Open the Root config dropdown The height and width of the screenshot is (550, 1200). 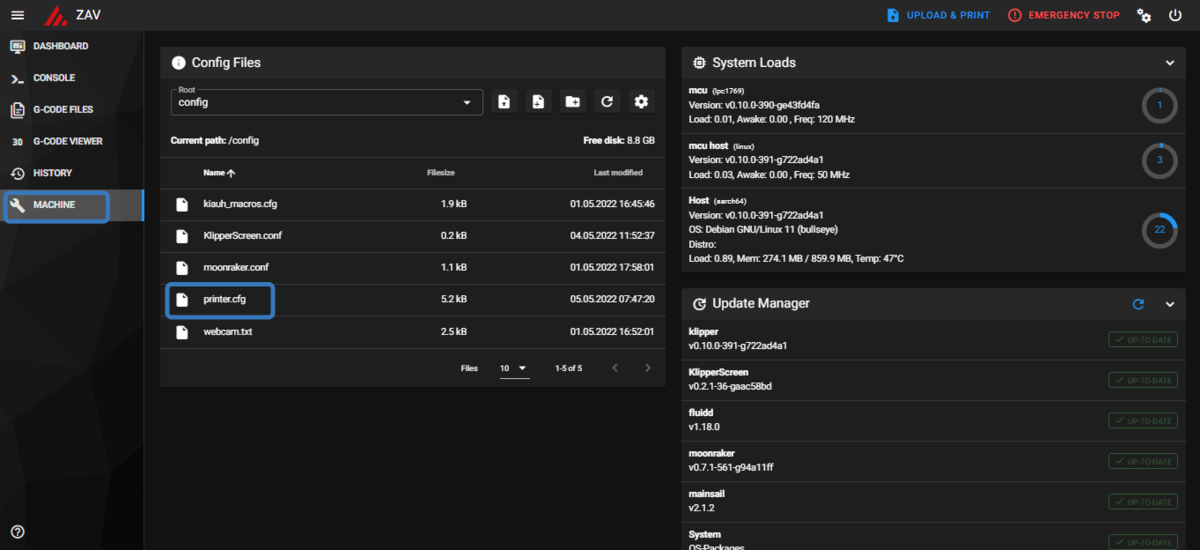click(x=326, y=102)
